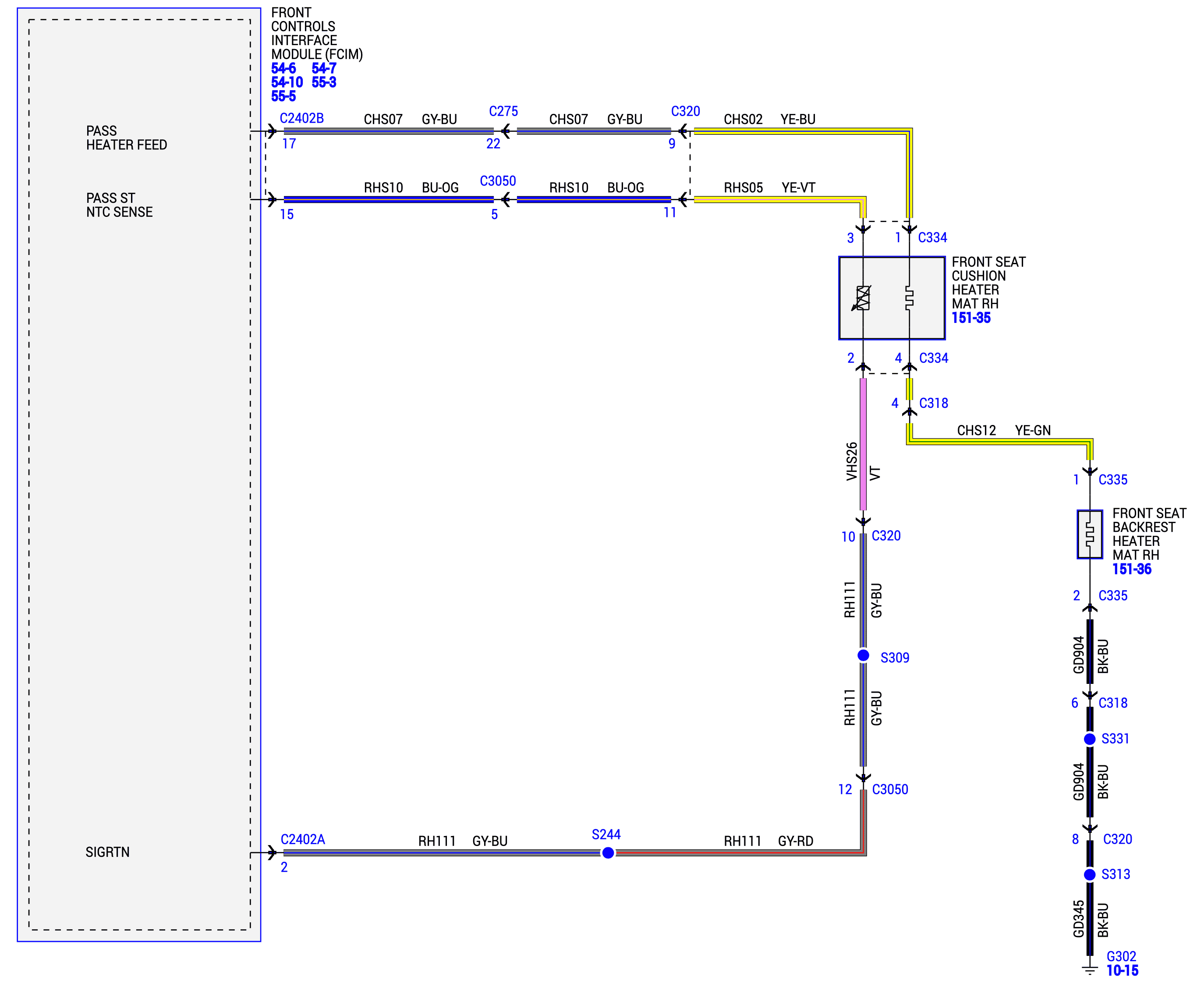Screen dimensions: 1204x991
Task: Select the PASS HEATER FEED label
Action: tap(127, 138)
